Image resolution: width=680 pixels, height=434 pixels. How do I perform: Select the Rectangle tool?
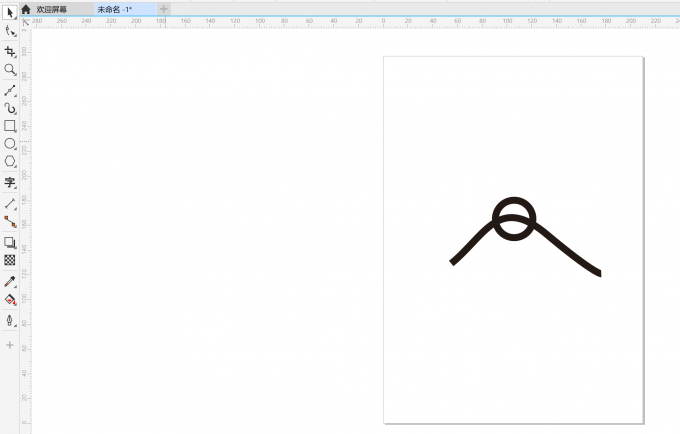pos(10,126)
